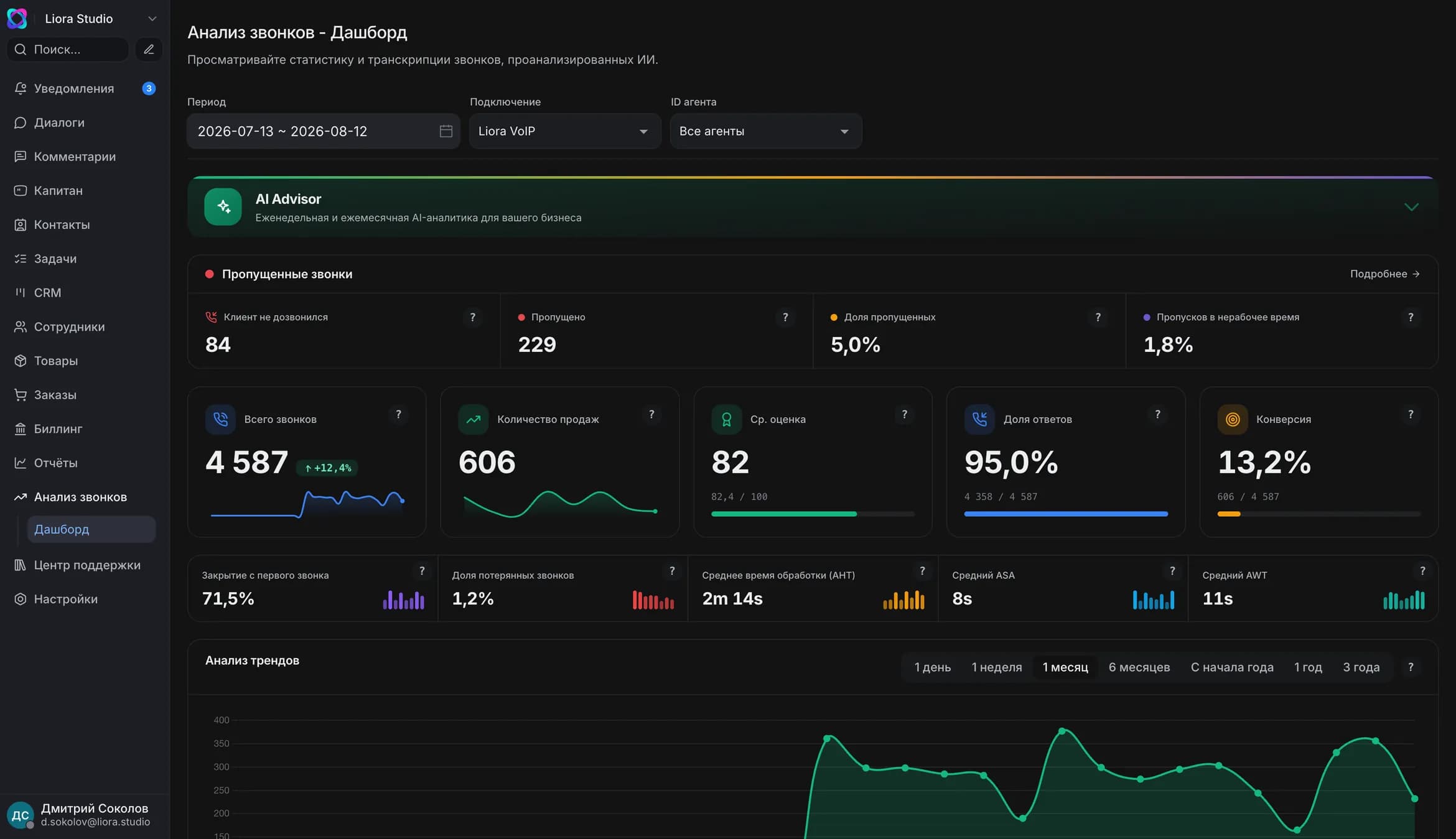Select the 1 год trend range
This screenshot has height=839, width=1456.
pos(1308,667)
